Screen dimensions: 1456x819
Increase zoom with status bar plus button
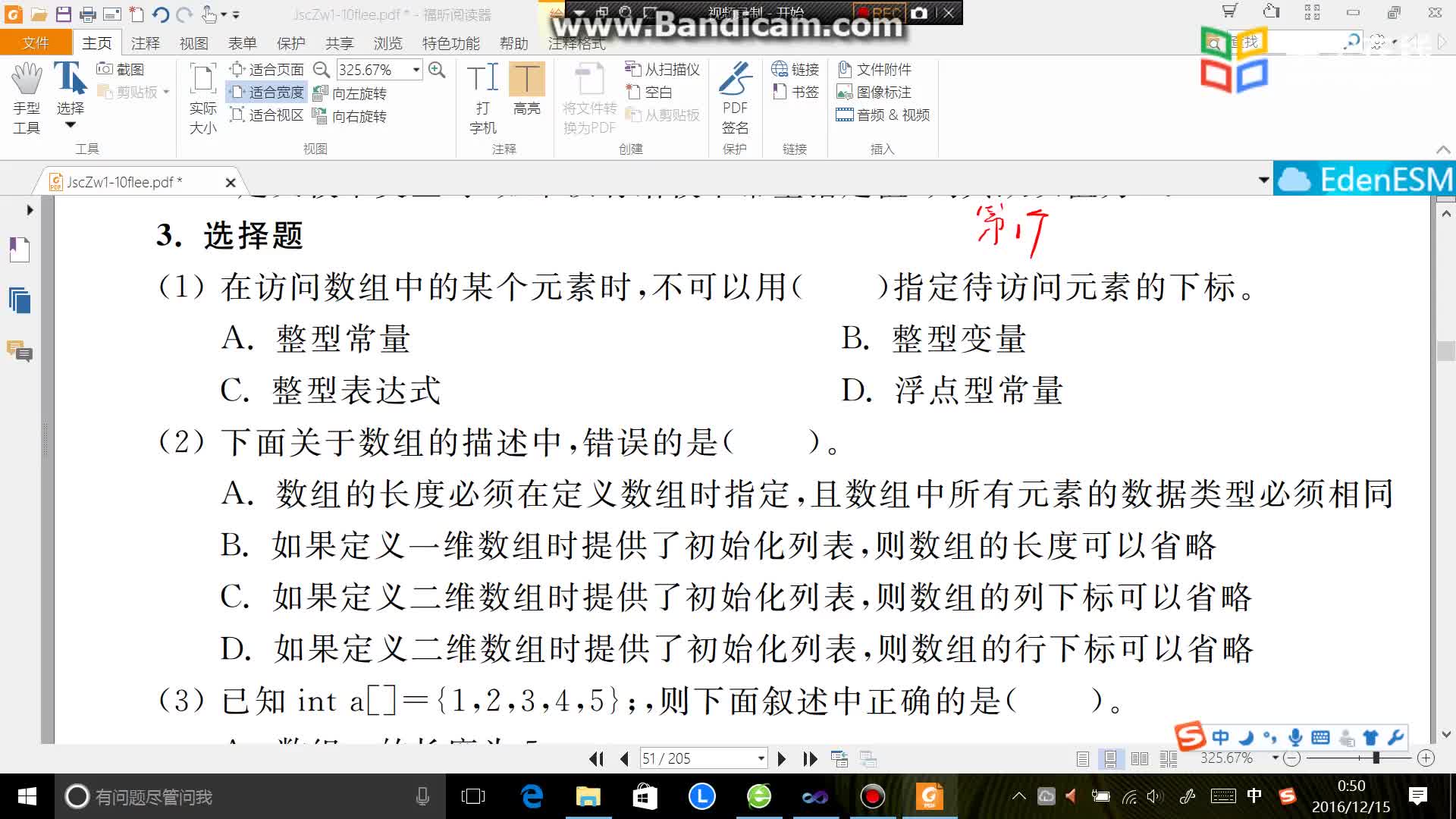[x=1426, y=758]
